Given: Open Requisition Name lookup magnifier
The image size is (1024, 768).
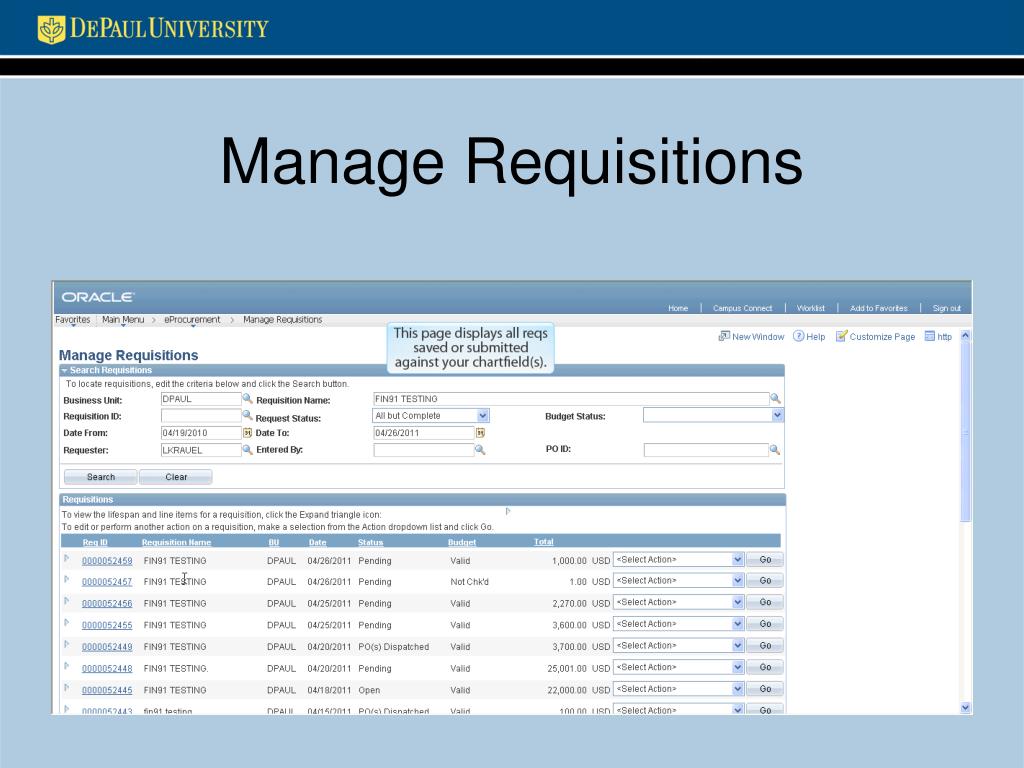Looking at the screenshot, I should tap(775, 398).
